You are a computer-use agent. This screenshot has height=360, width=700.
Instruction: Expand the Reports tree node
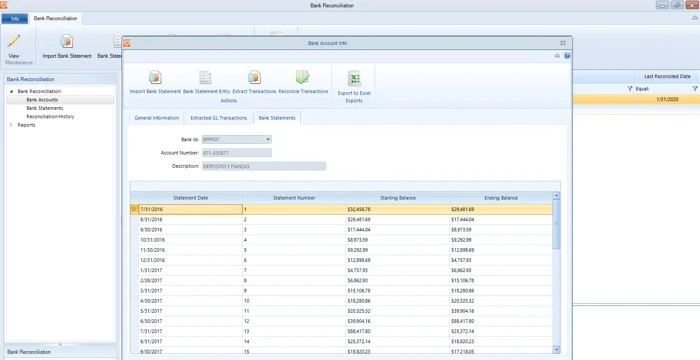coord(11,125)
